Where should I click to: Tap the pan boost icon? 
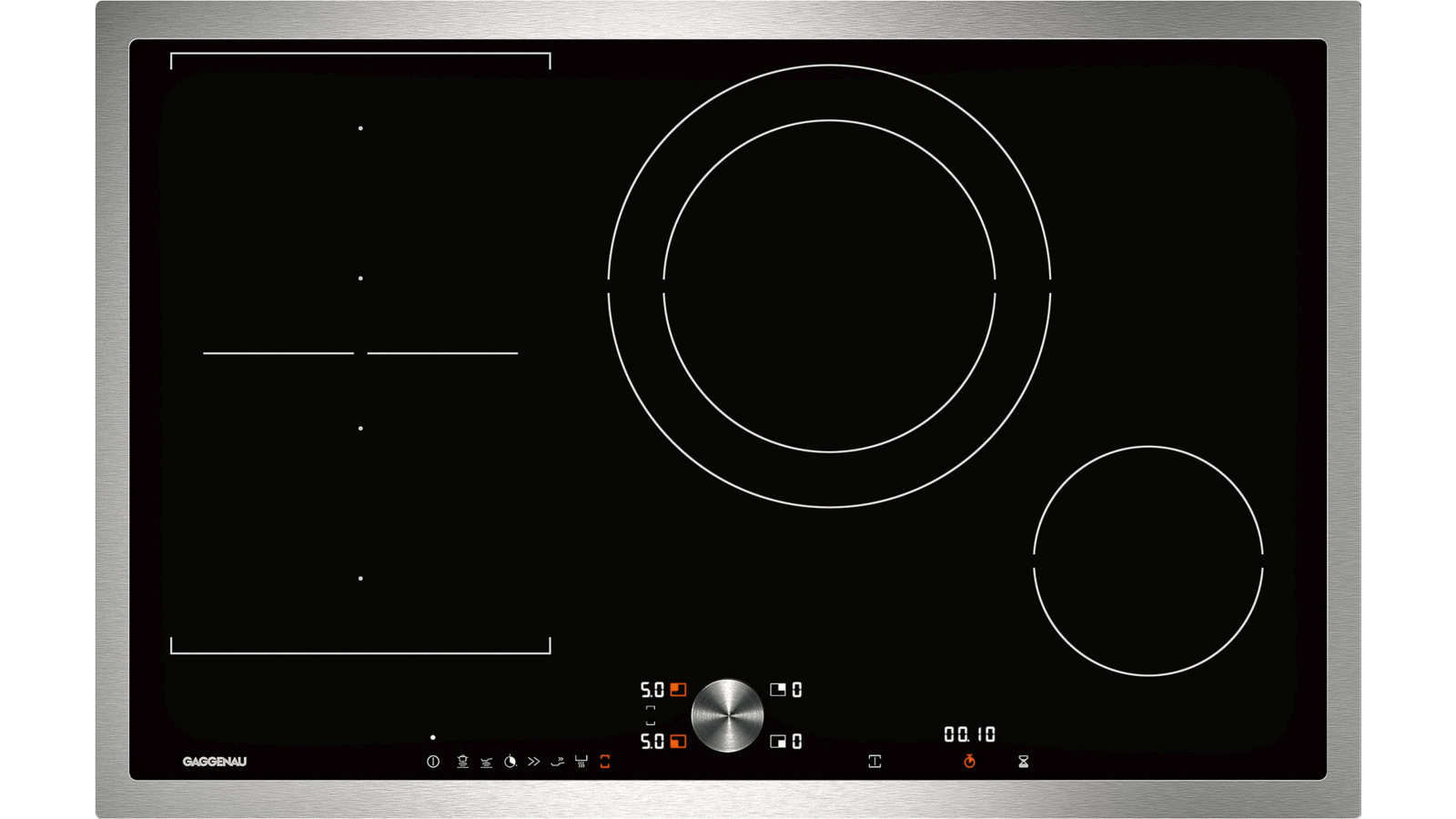(x=558, y=761)
